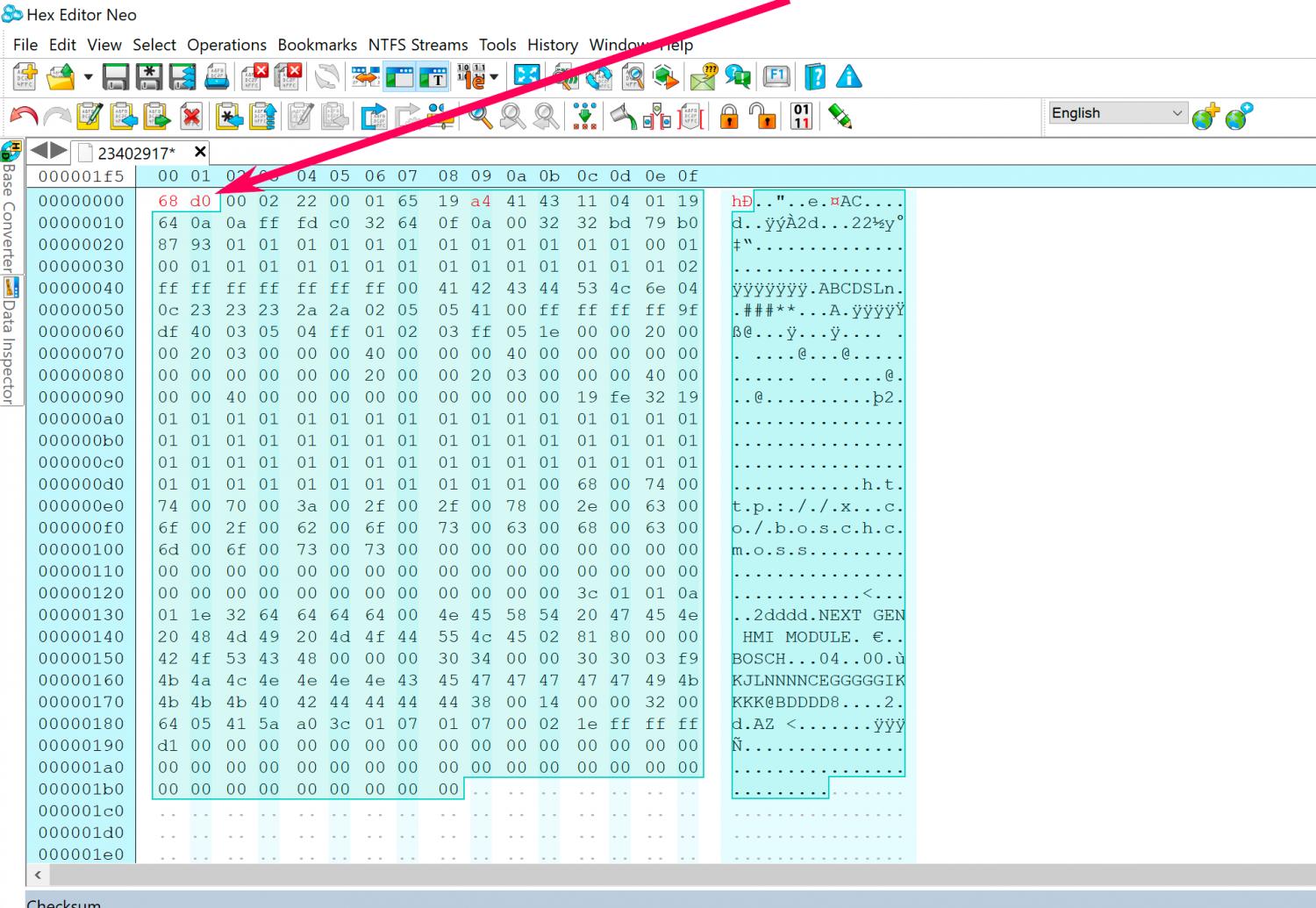The image size is (1316, 908).
Task: Click the Export blue arrow icon
Action: (x=374, y=116)
